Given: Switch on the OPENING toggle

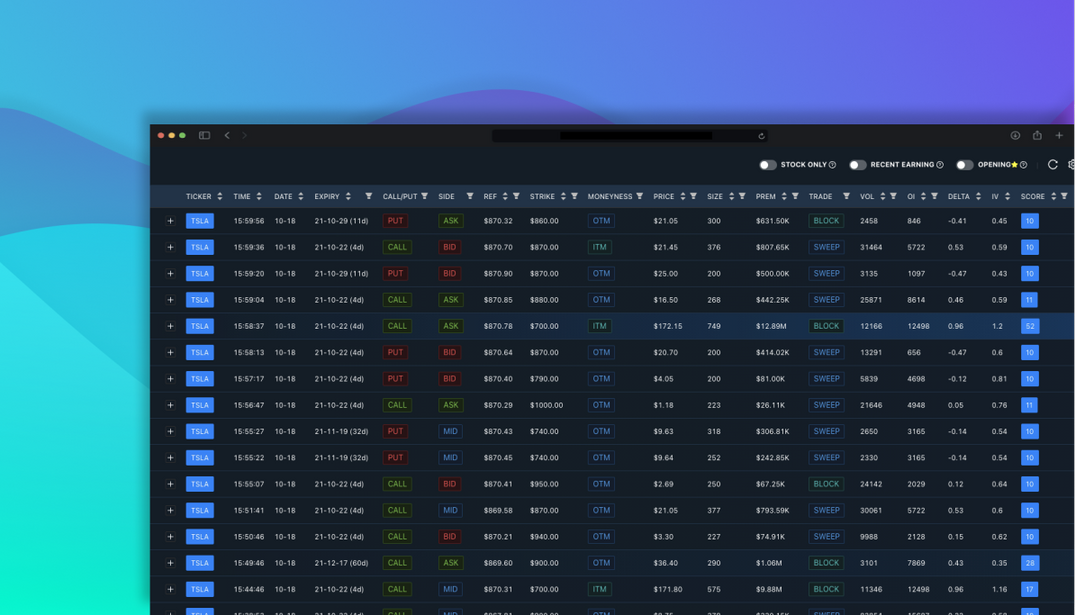Looking at the screenshot, I should (964, 164).
